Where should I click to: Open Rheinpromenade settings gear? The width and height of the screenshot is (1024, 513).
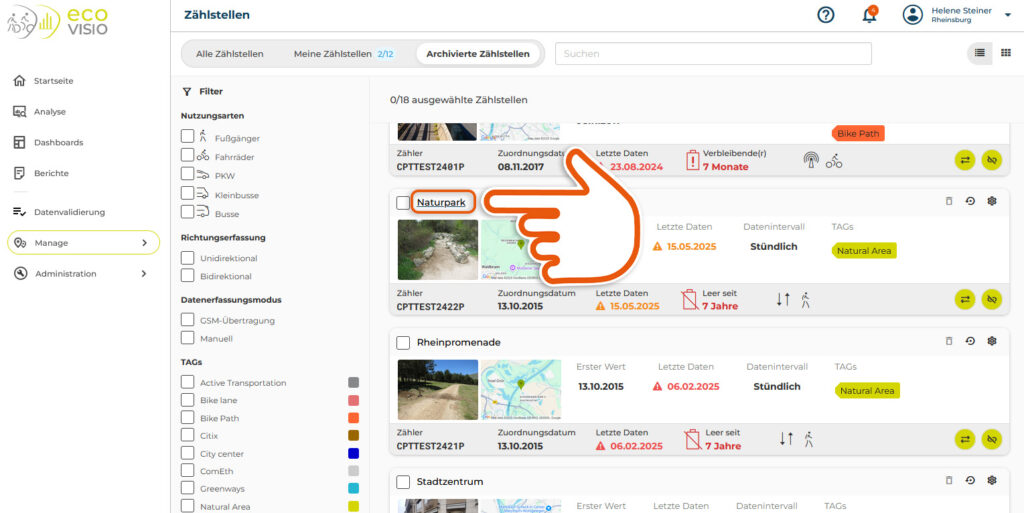[992, 341]
